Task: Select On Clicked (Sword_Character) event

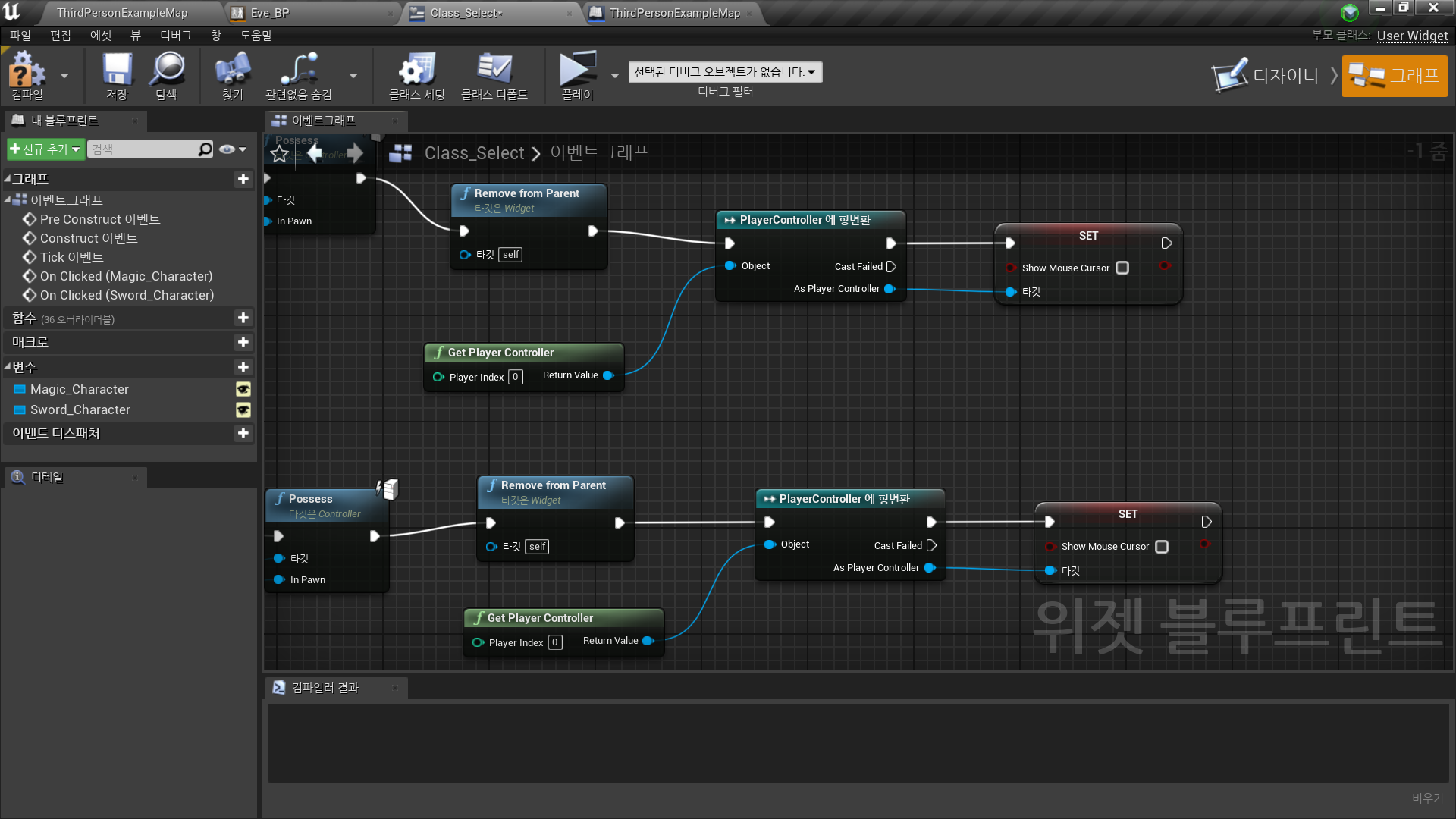Action: (x=127, y=295)
